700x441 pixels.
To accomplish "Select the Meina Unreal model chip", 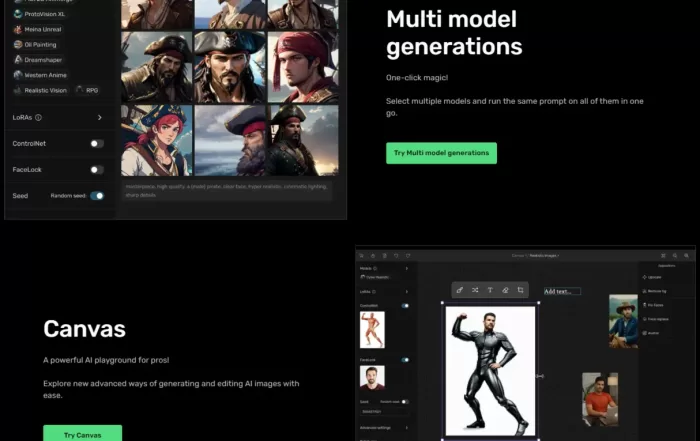I will click(x=38, y=29).
